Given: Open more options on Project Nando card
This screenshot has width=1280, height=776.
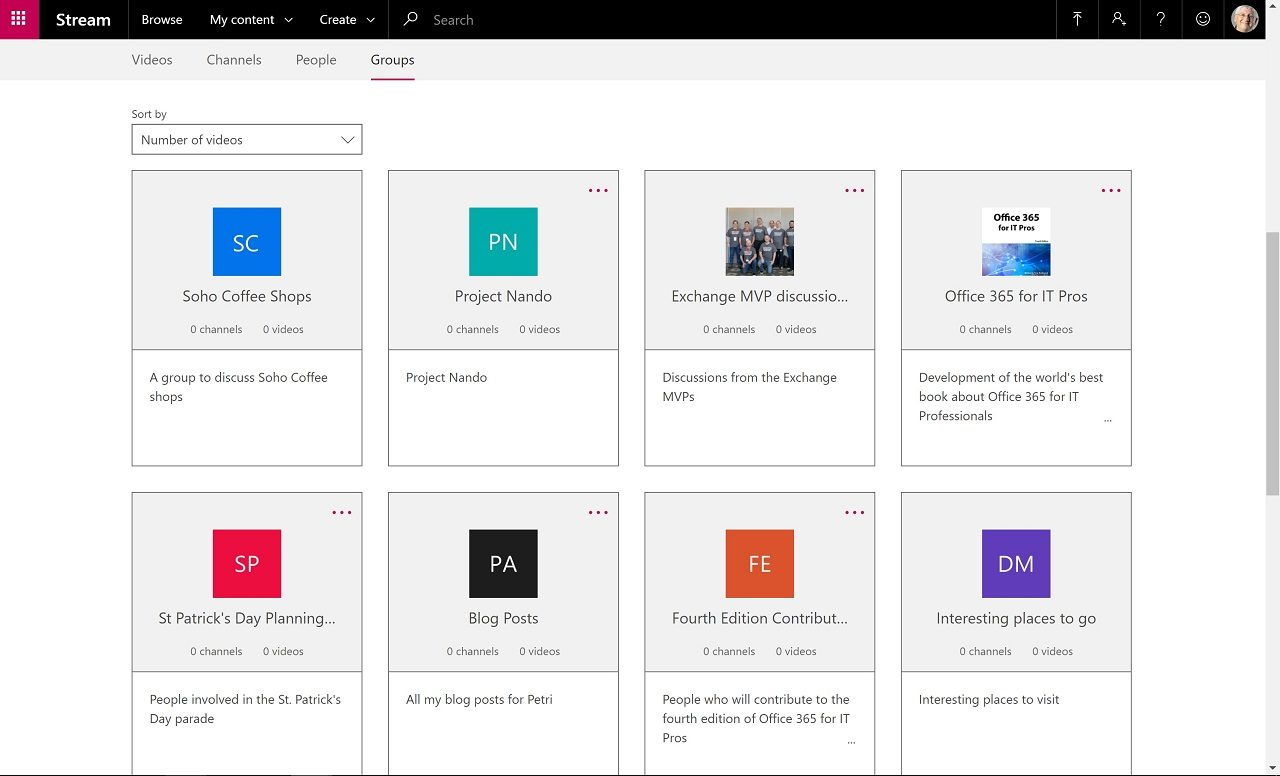Looking at the screenshot, I should [598, 190].
